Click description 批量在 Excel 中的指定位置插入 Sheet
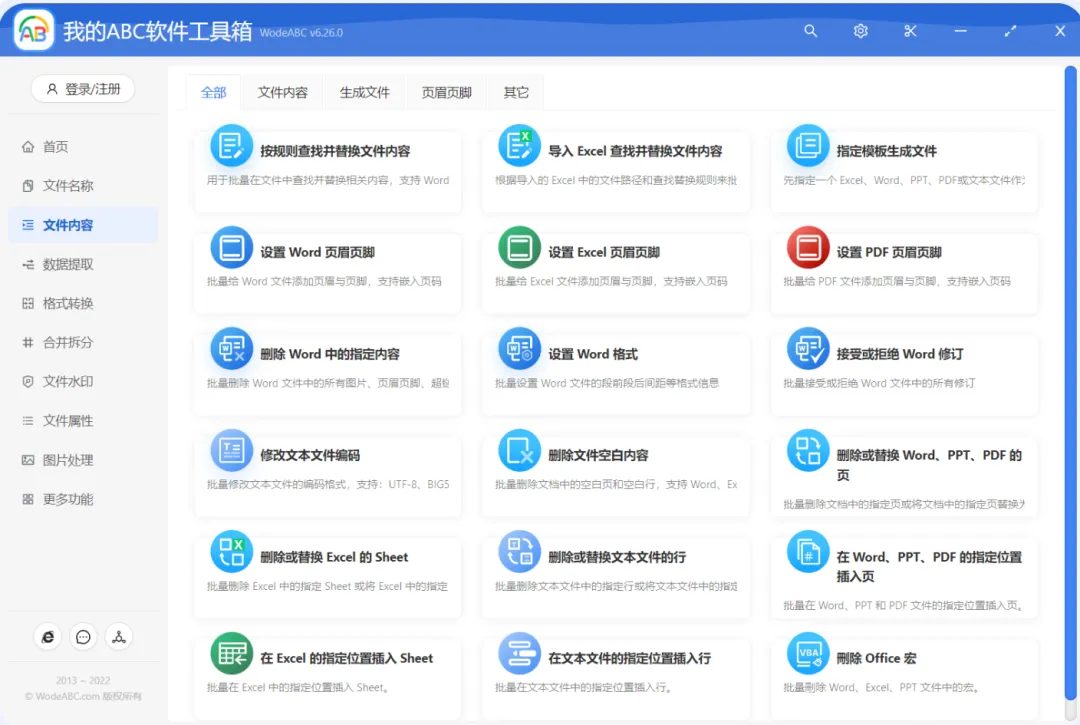 [x=298, y=688]
